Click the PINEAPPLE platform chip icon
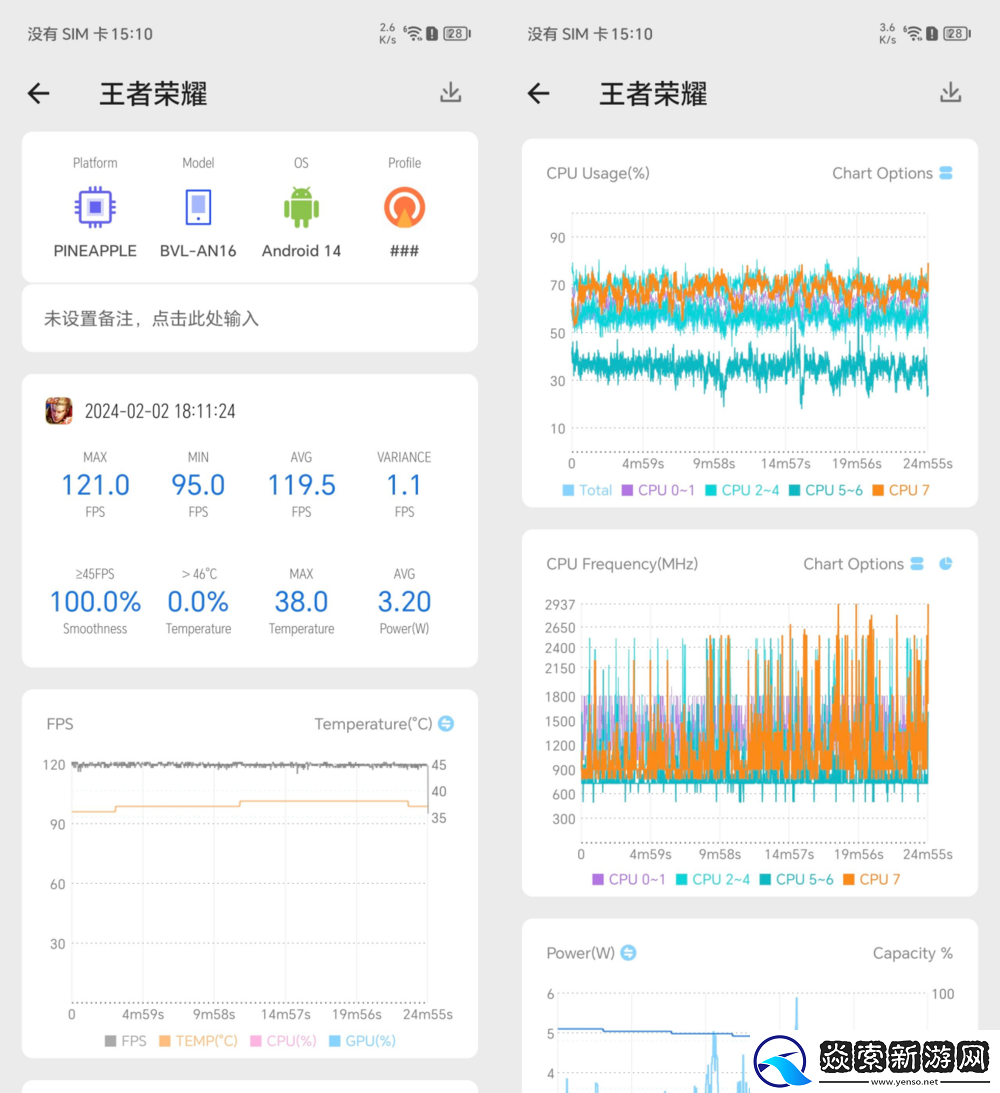Viewport: 1000px width, 1093px height. tap(95, 207)
